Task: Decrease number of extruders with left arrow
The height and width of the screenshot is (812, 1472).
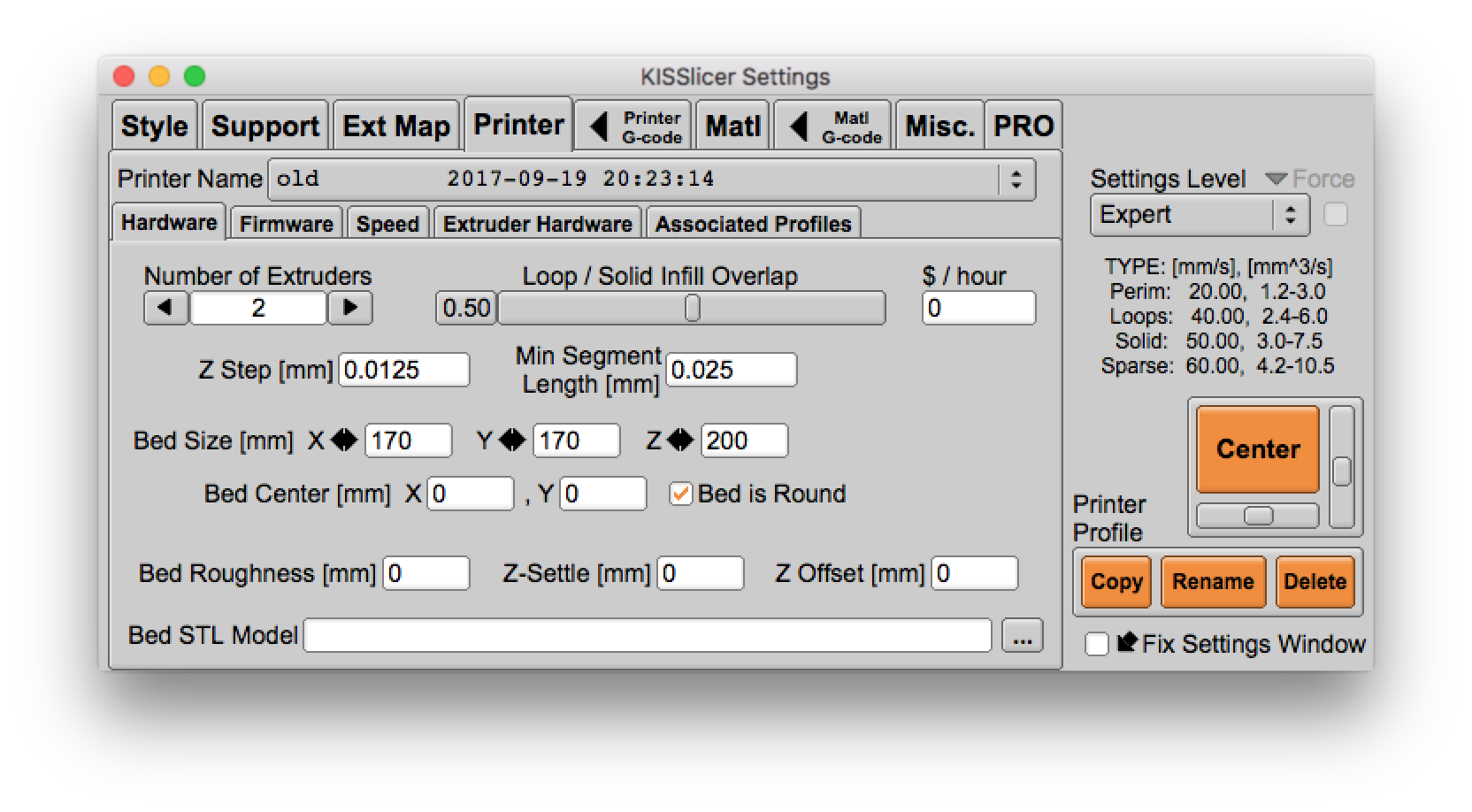Action: [x=165, y=308]
